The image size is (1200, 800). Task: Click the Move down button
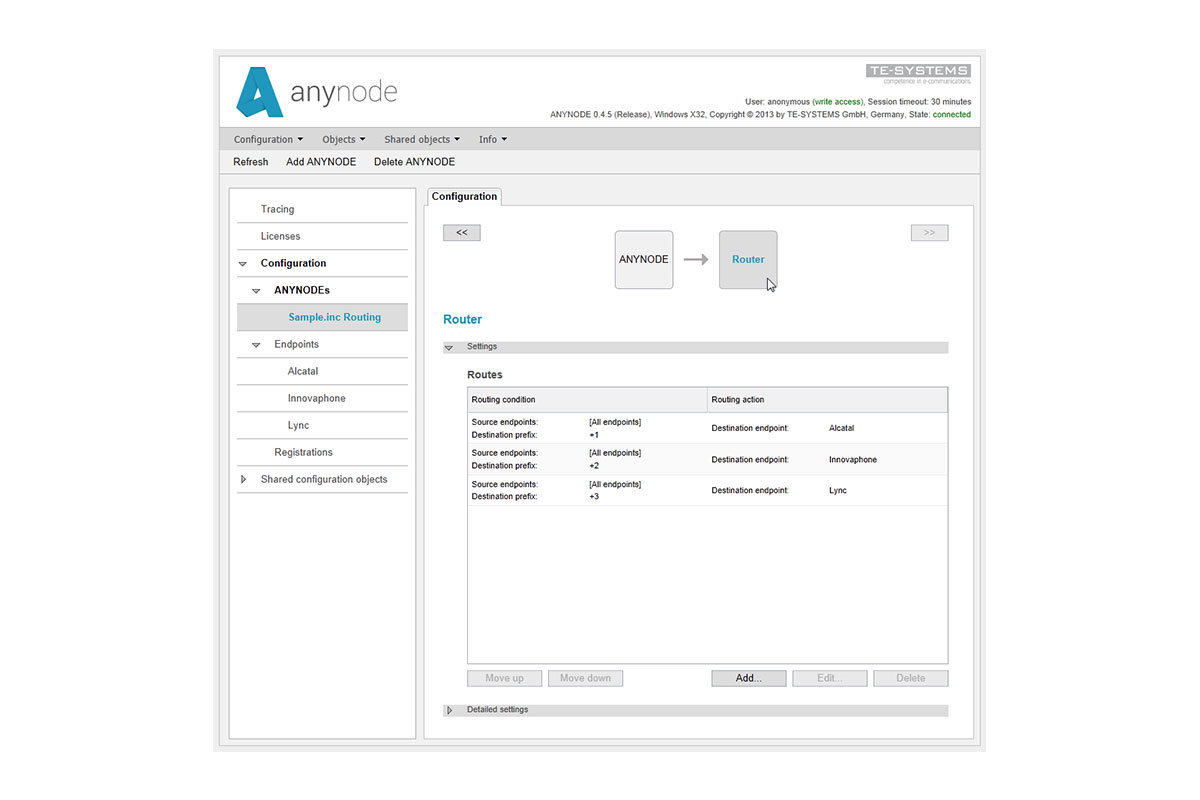click(585, 678)
